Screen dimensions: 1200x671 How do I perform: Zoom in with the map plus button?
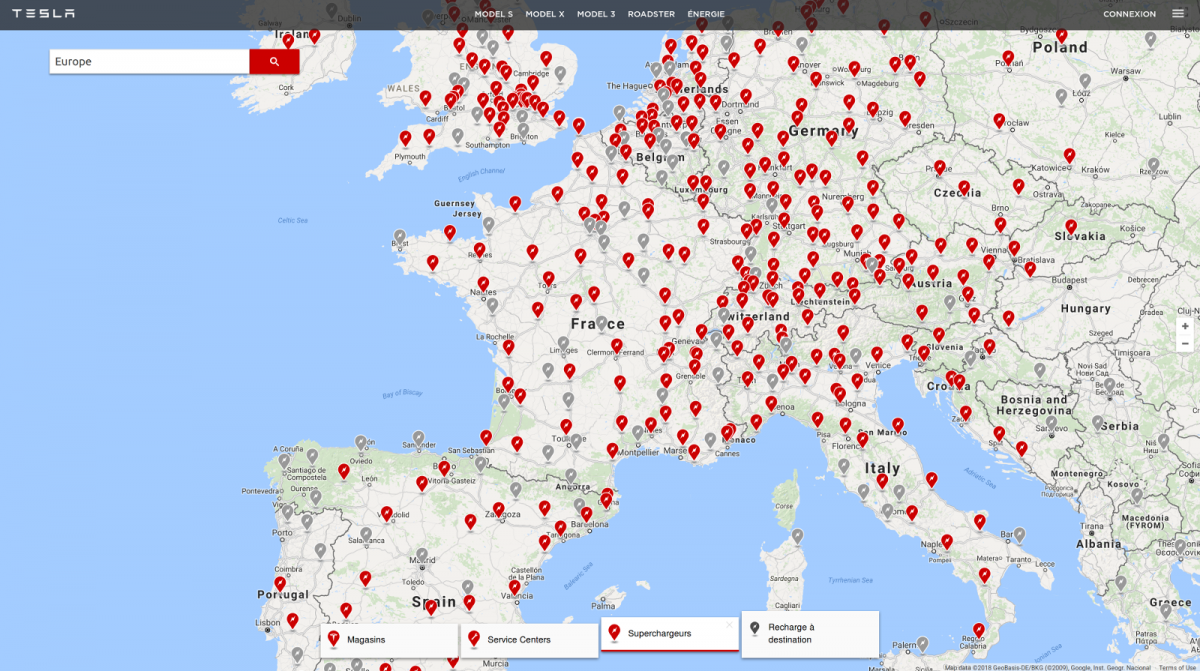pyautogui.click(x=1186, y=326)
